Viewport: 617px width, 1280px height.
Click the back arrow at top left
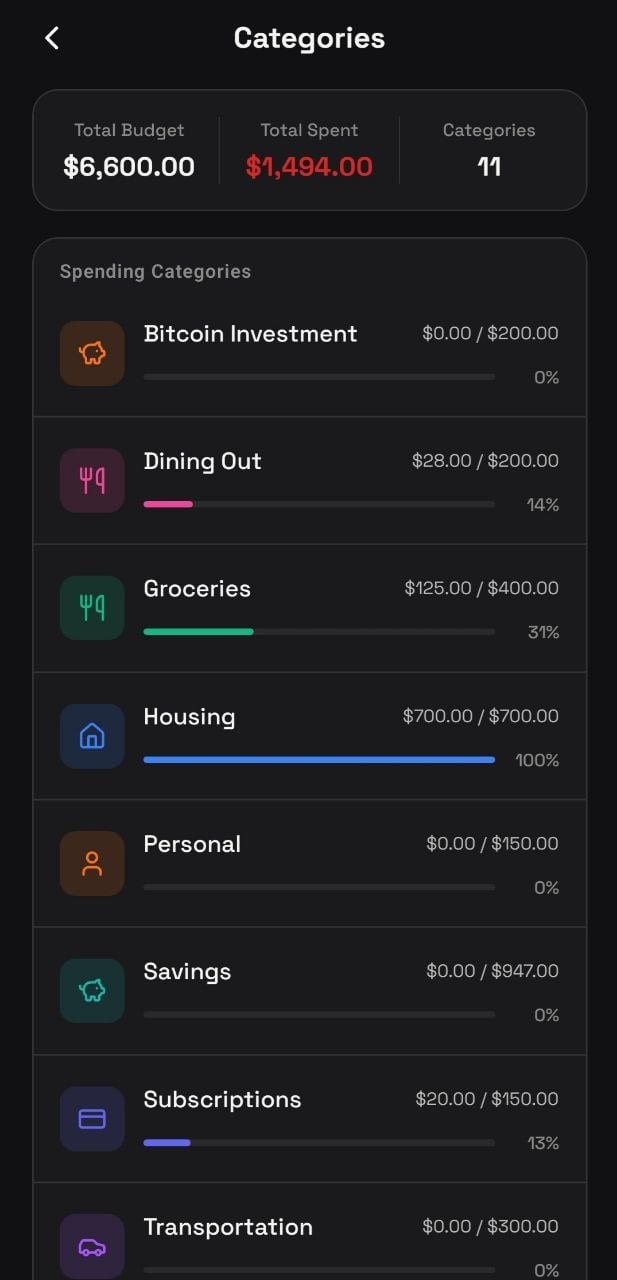pyautogui.click(x=50, y=38)
